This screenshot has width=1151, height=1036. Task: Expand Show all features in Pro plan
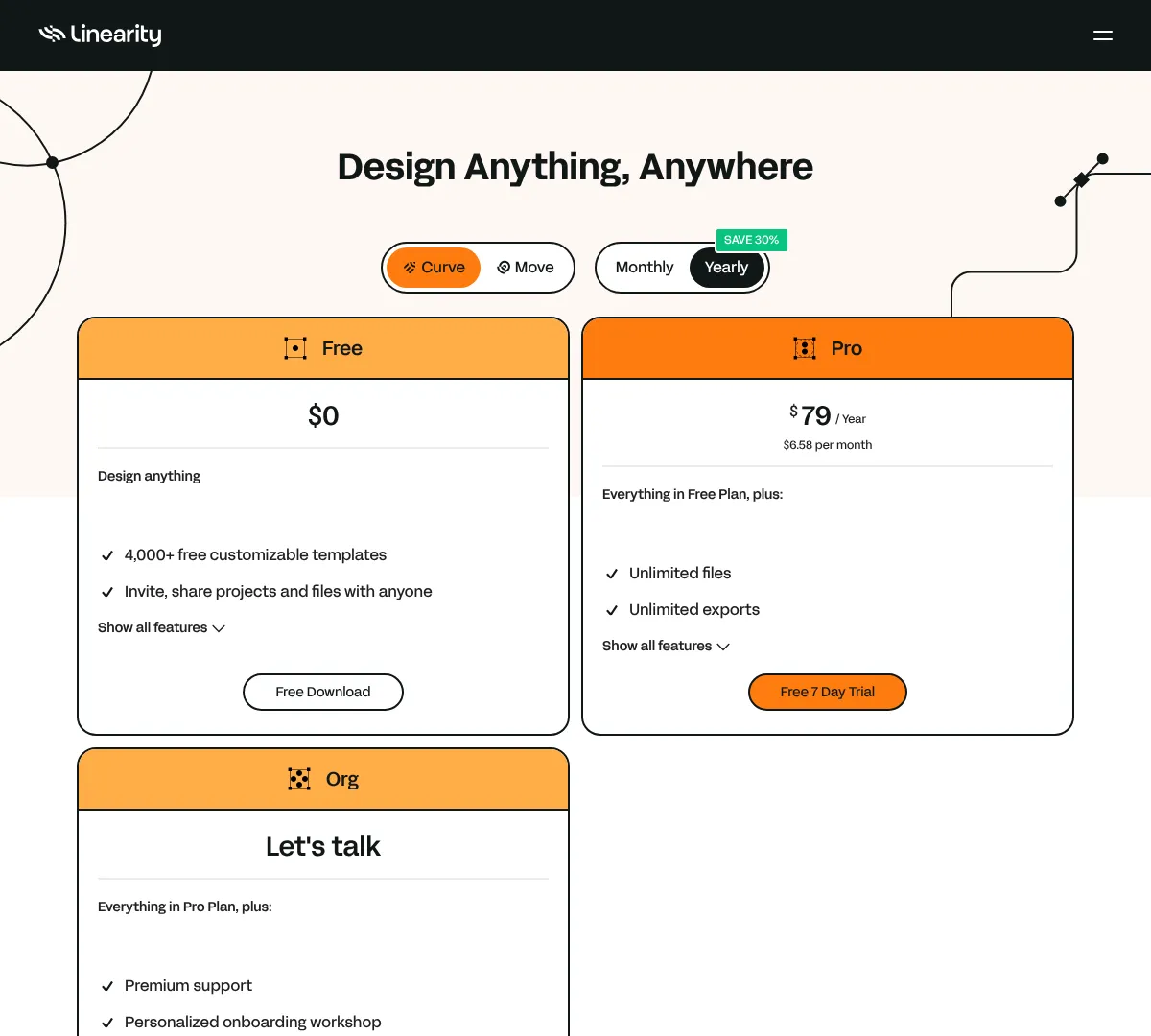666,646
